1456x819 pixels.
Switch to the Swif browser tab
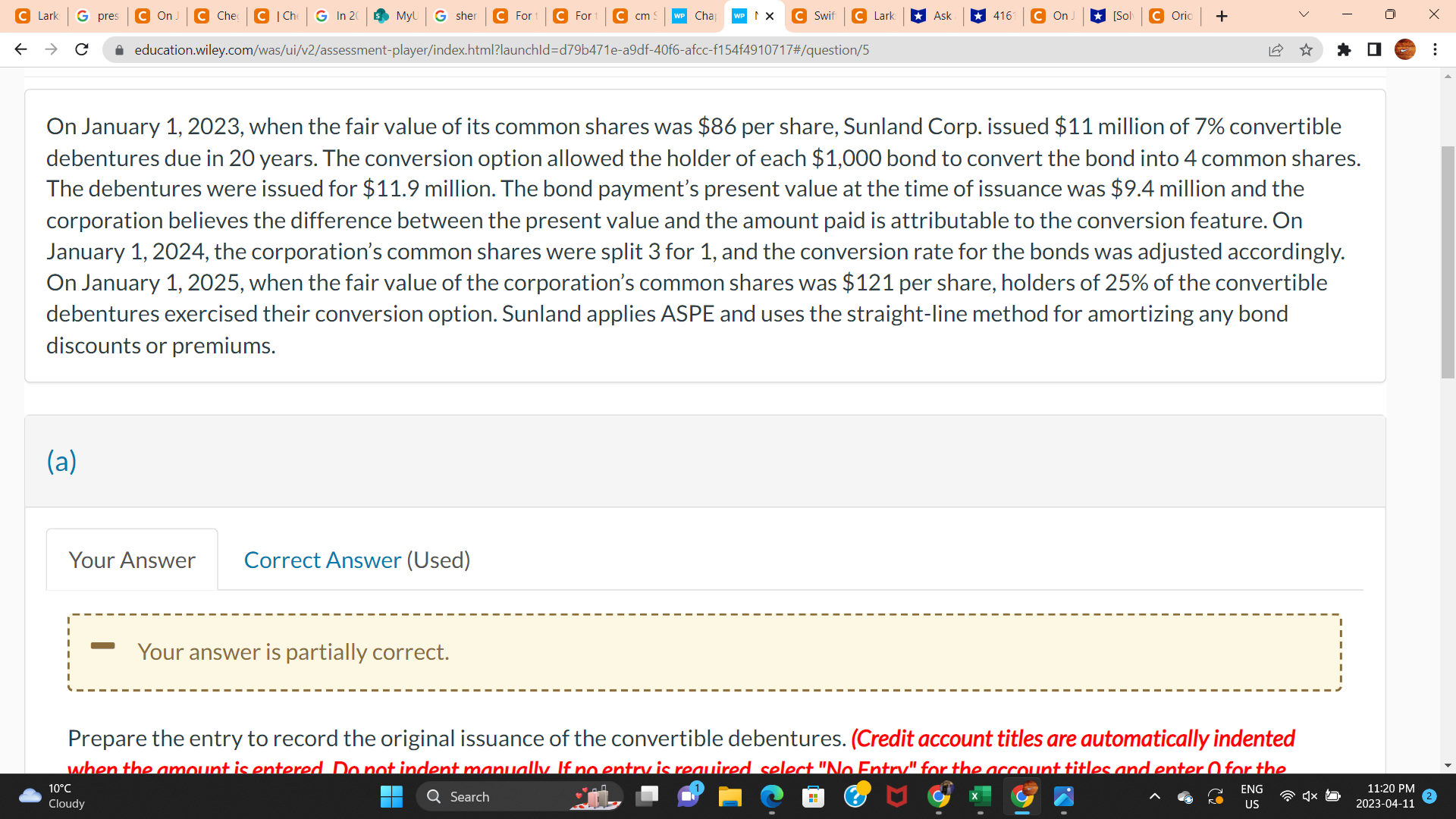coord(816,16)
